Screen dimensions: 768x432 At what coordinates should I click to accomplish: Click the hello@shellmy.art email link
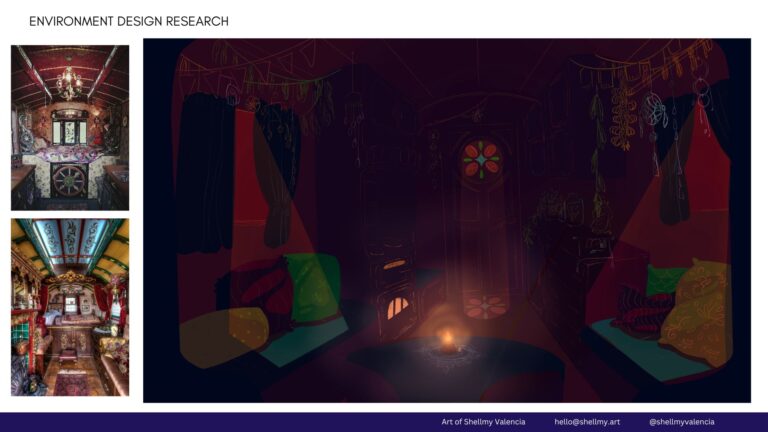[x=587, y=422]
